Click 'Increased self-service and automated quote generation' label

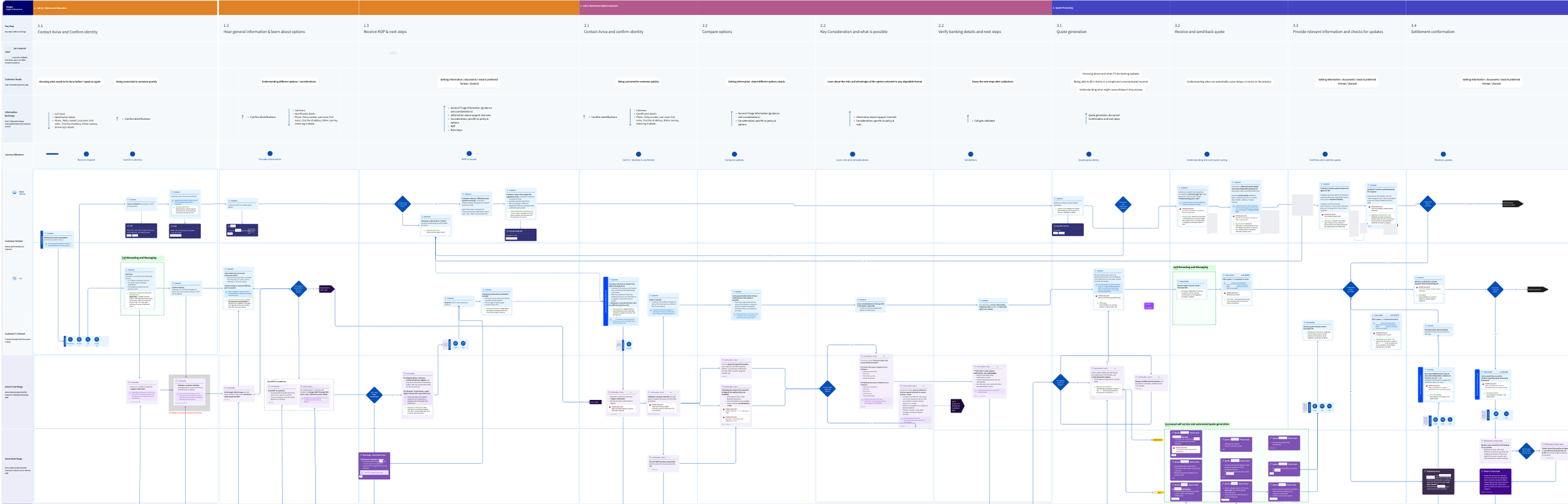pyautogui.click(x=1197, y=424)
